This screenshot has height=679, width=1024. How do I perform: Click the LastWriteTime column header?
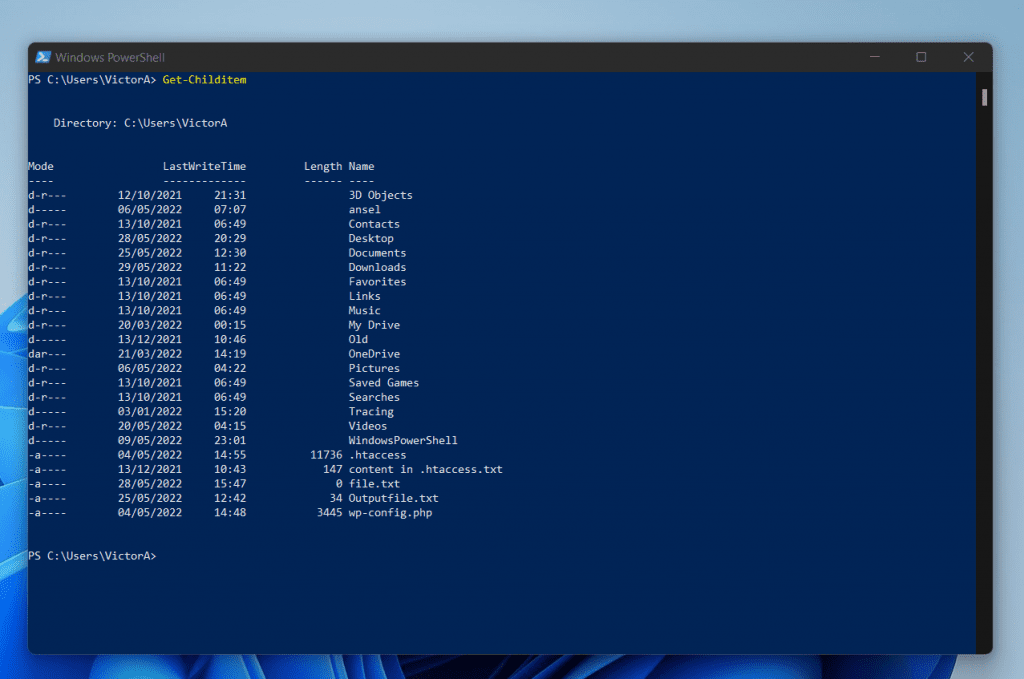[x=204, y=166]
